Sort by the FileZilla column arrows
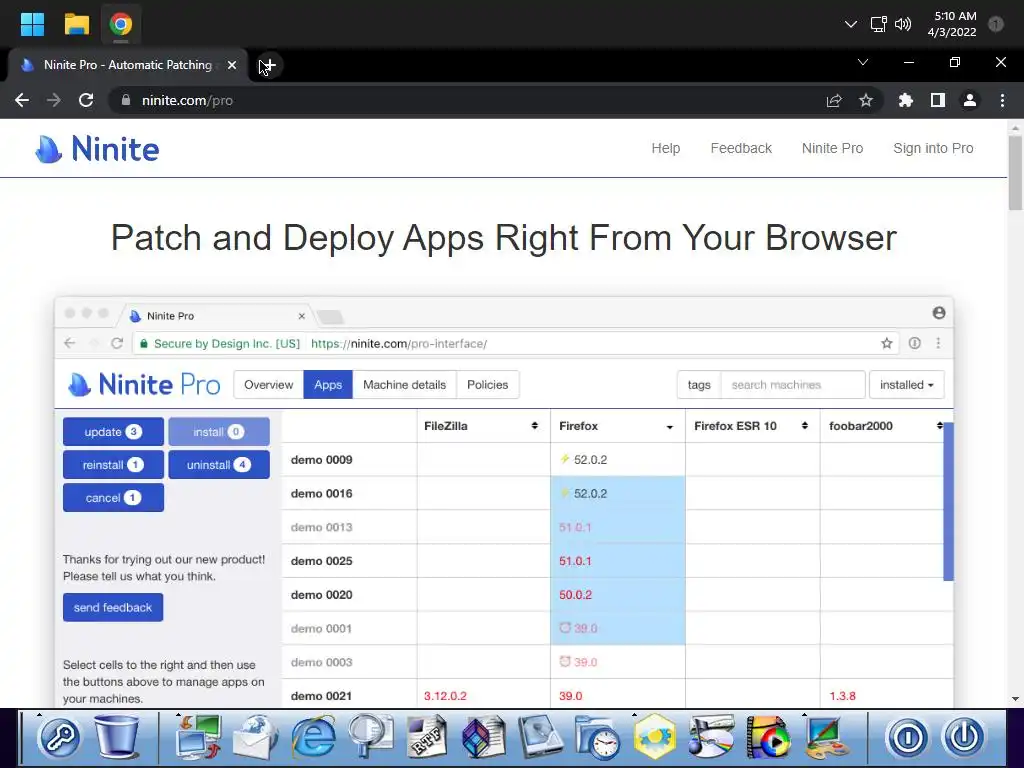Screen dimensions: 1024x768 pyautogui.click(x=535, y=426)
